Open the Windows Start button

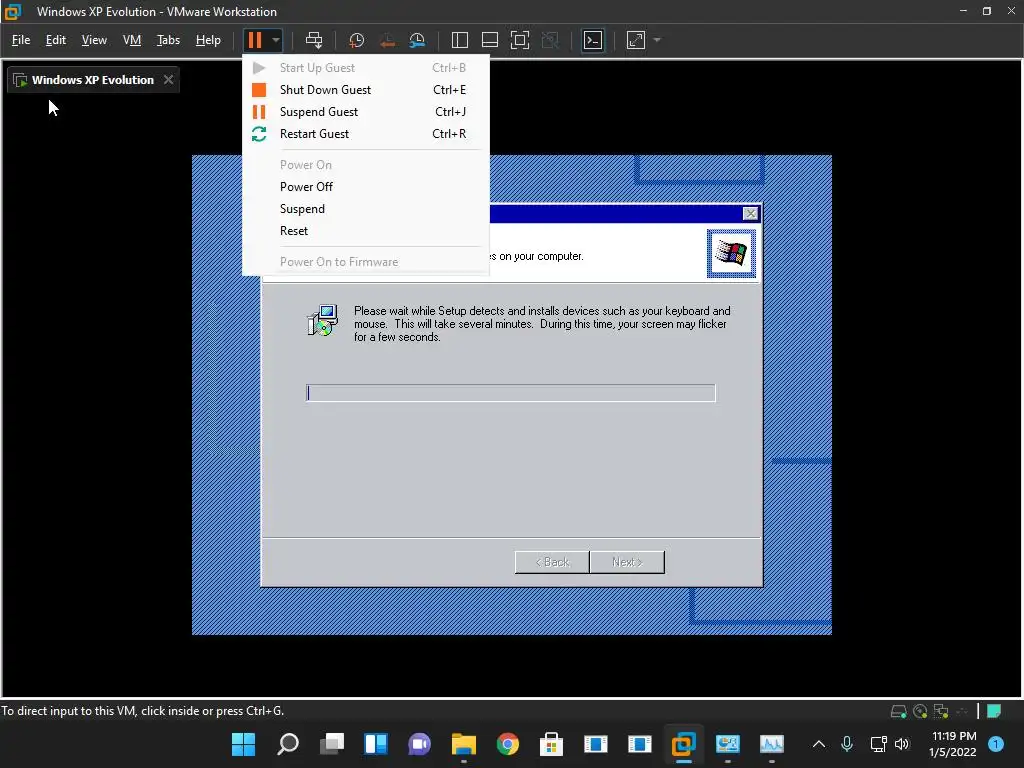coord(244,744)
